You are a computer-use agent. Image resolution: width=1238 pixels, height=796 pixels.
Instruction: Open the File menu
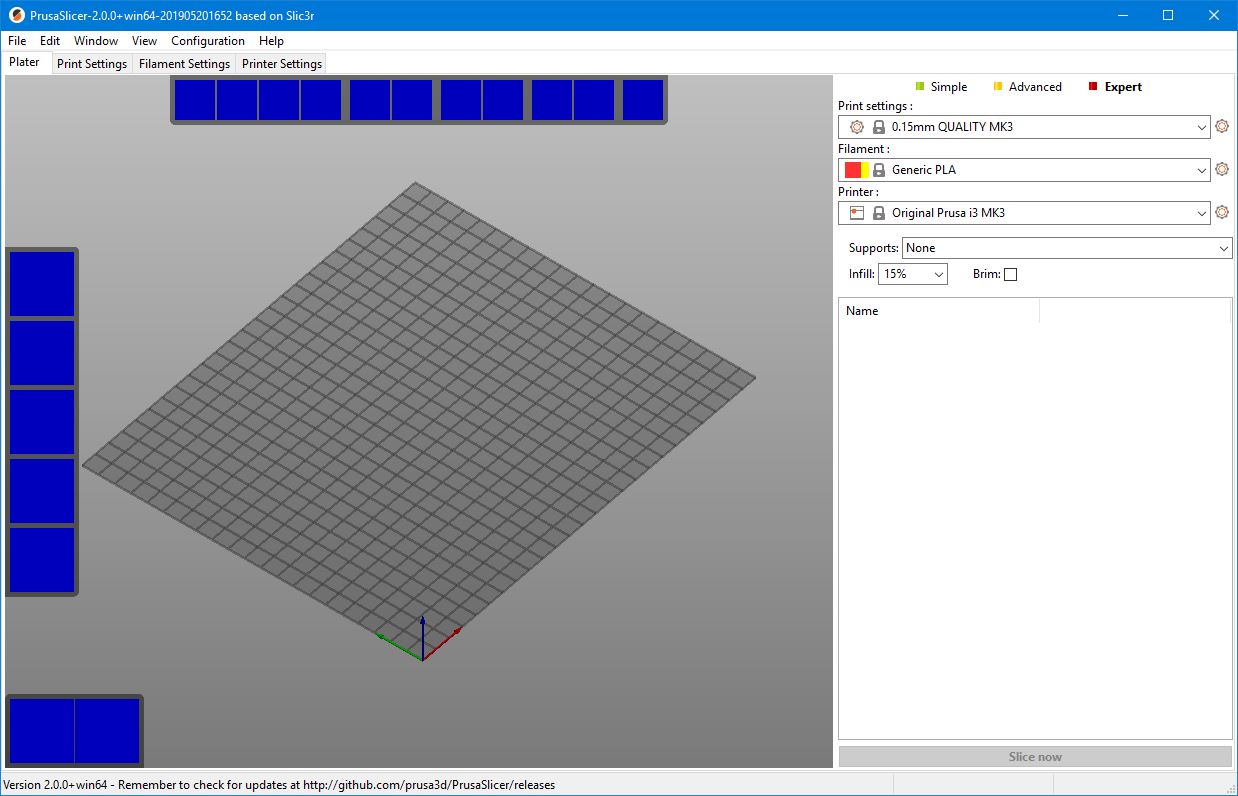point(17,41)
